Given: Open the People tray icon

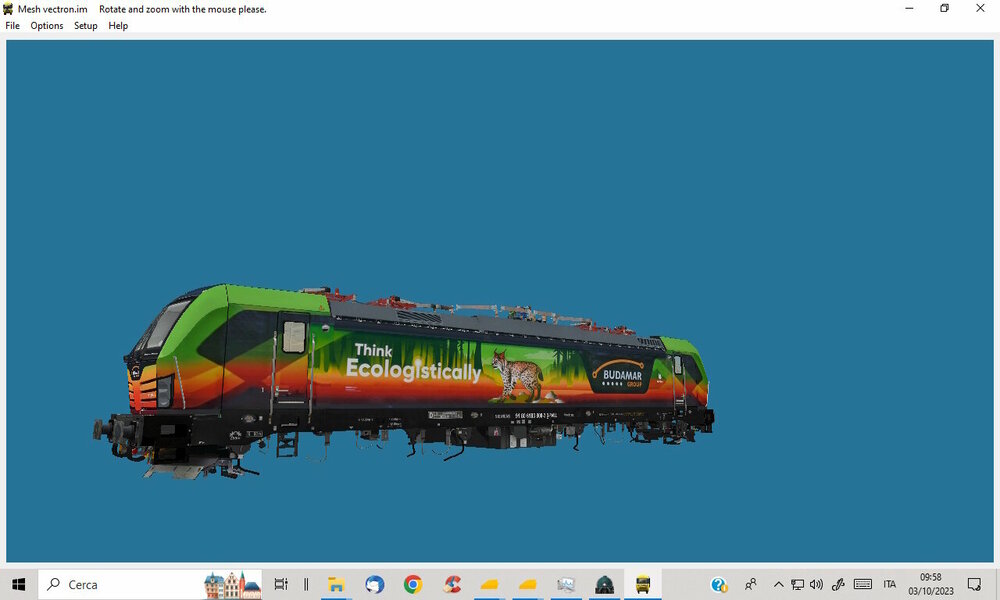Looking at the screenshot, I should click(751, 584).
